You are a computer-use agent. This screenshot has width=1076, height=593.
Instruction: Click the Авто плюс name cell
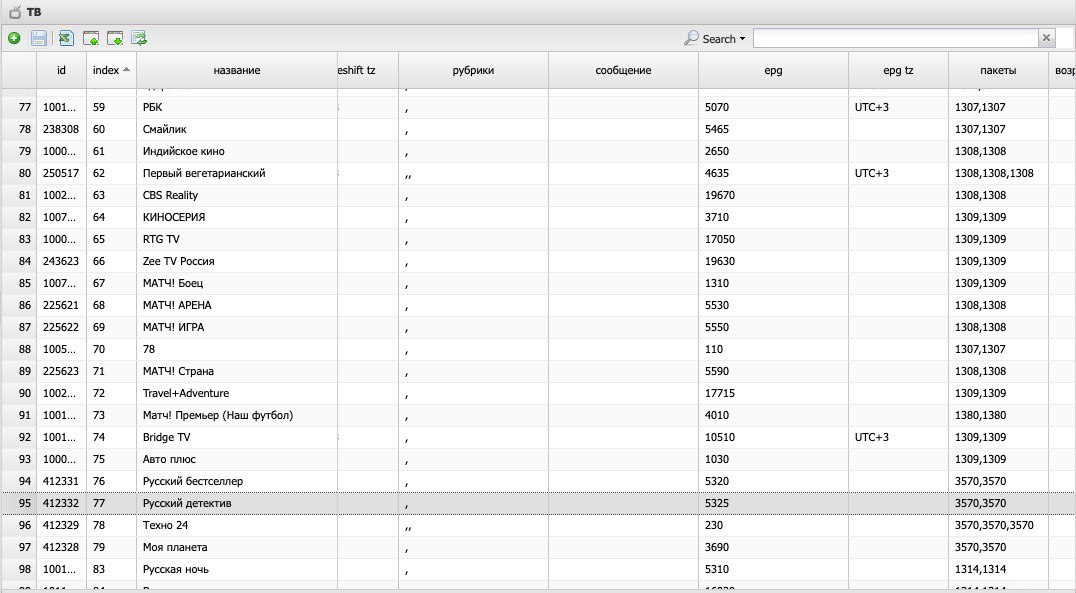(x=237, y=458)
